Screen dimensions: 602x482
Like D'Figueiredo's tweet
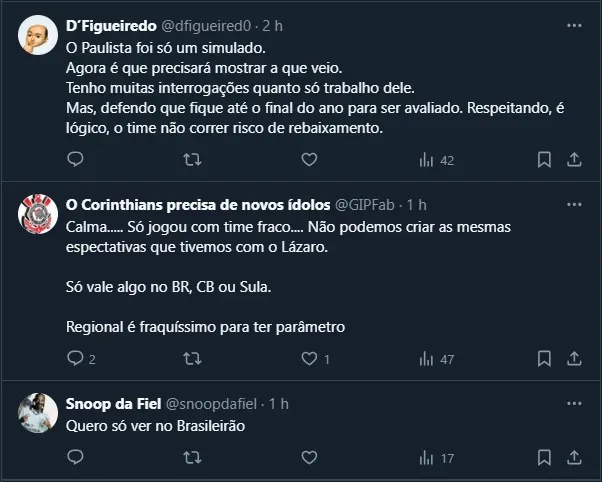309,159
